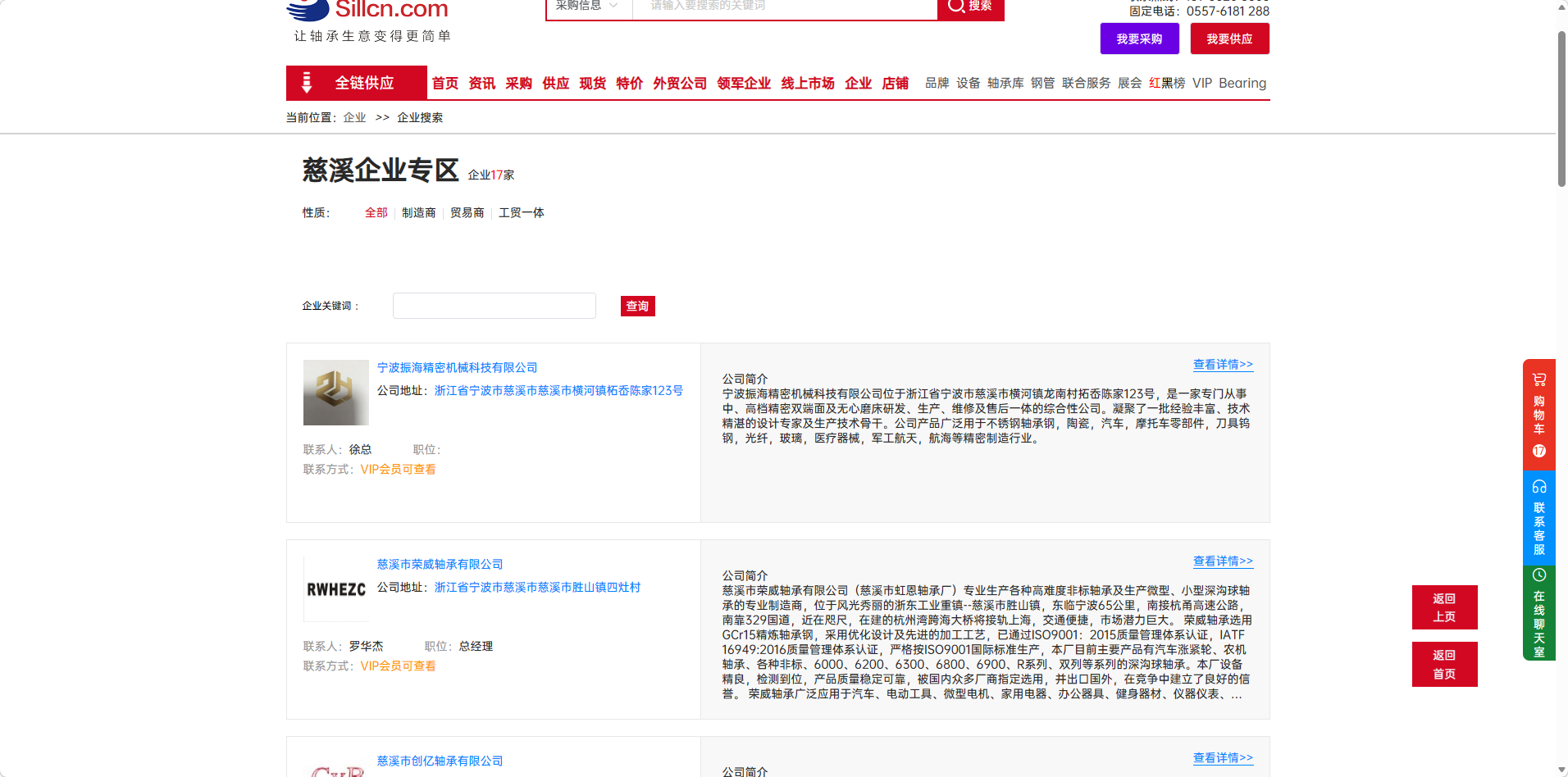Screen dimensions: 1568x777
Task: Click in the 企业关键词 input field
Action: (x=494, y=306)
